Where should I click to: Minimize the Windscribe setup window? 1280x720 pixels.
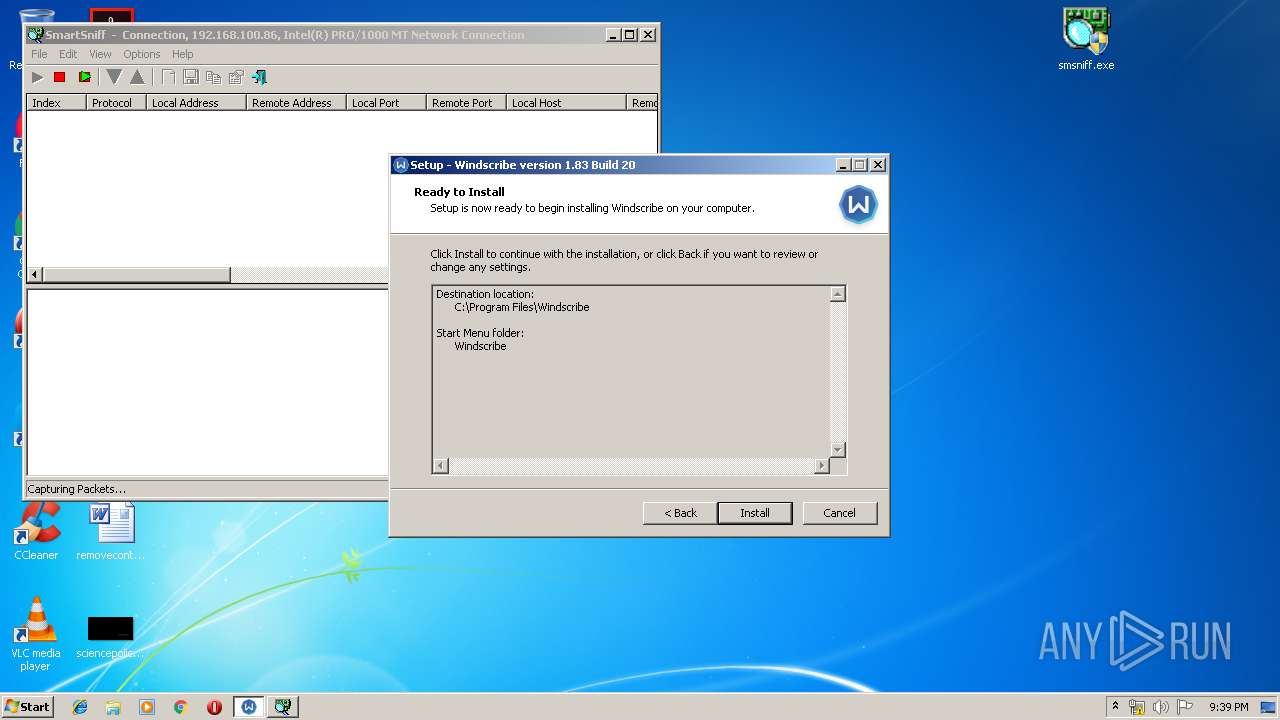[x=842, y=165]
